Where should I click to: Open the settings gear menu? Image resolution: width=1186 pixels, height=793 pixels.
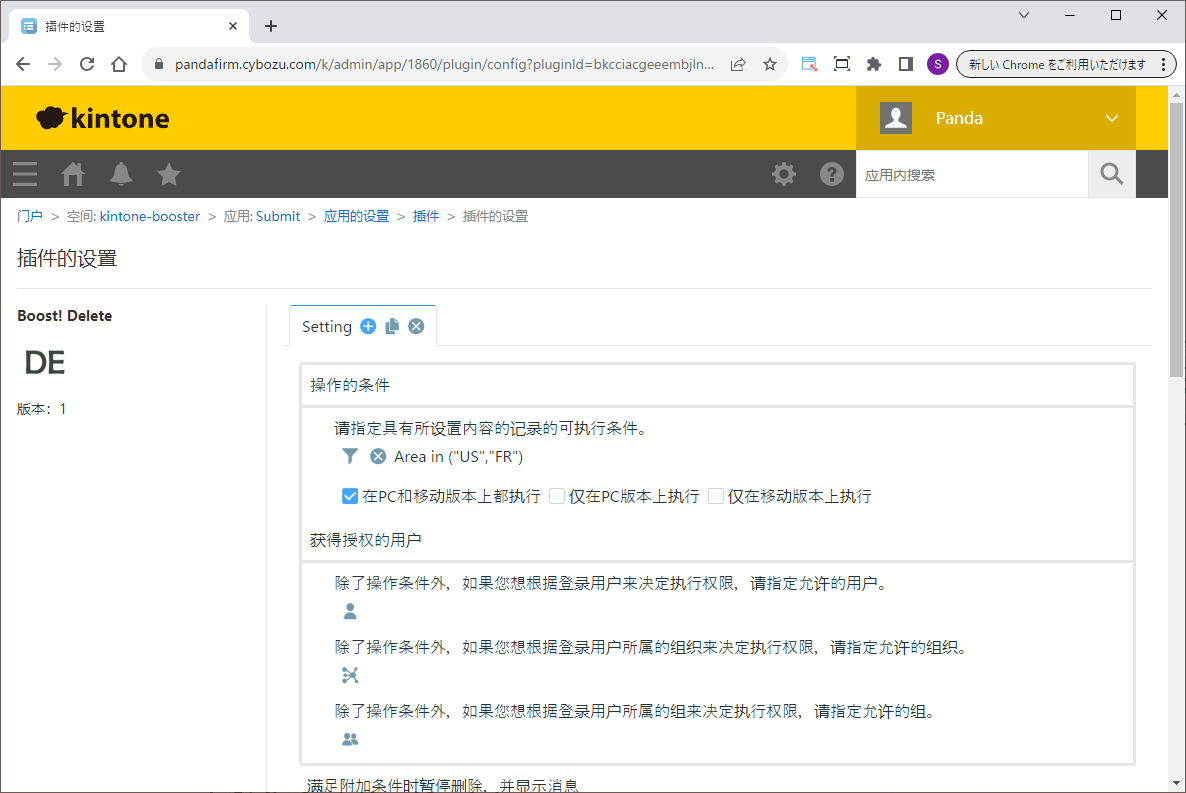[784, 174]
